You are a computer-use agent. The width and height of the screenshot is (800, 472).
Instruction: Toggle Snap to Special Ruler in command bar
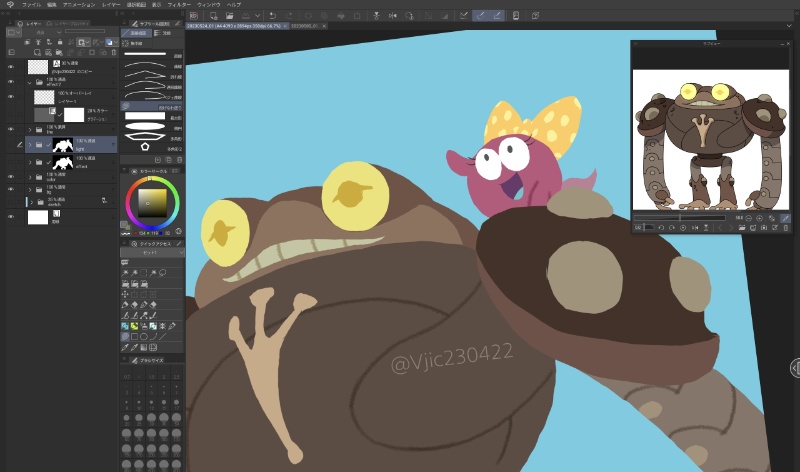click(x=481, y=16)
